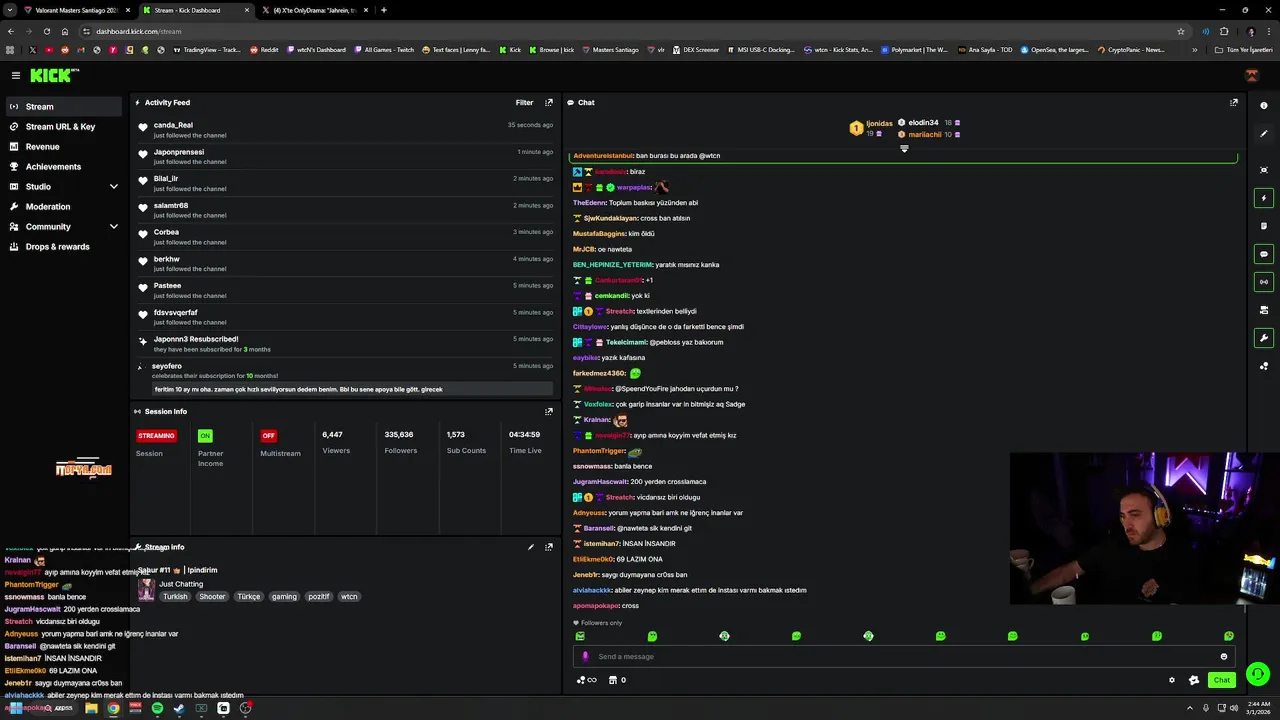Bookmark this page with star icon
Viewport: 1280px width, 720px height.
(1181, 31)
